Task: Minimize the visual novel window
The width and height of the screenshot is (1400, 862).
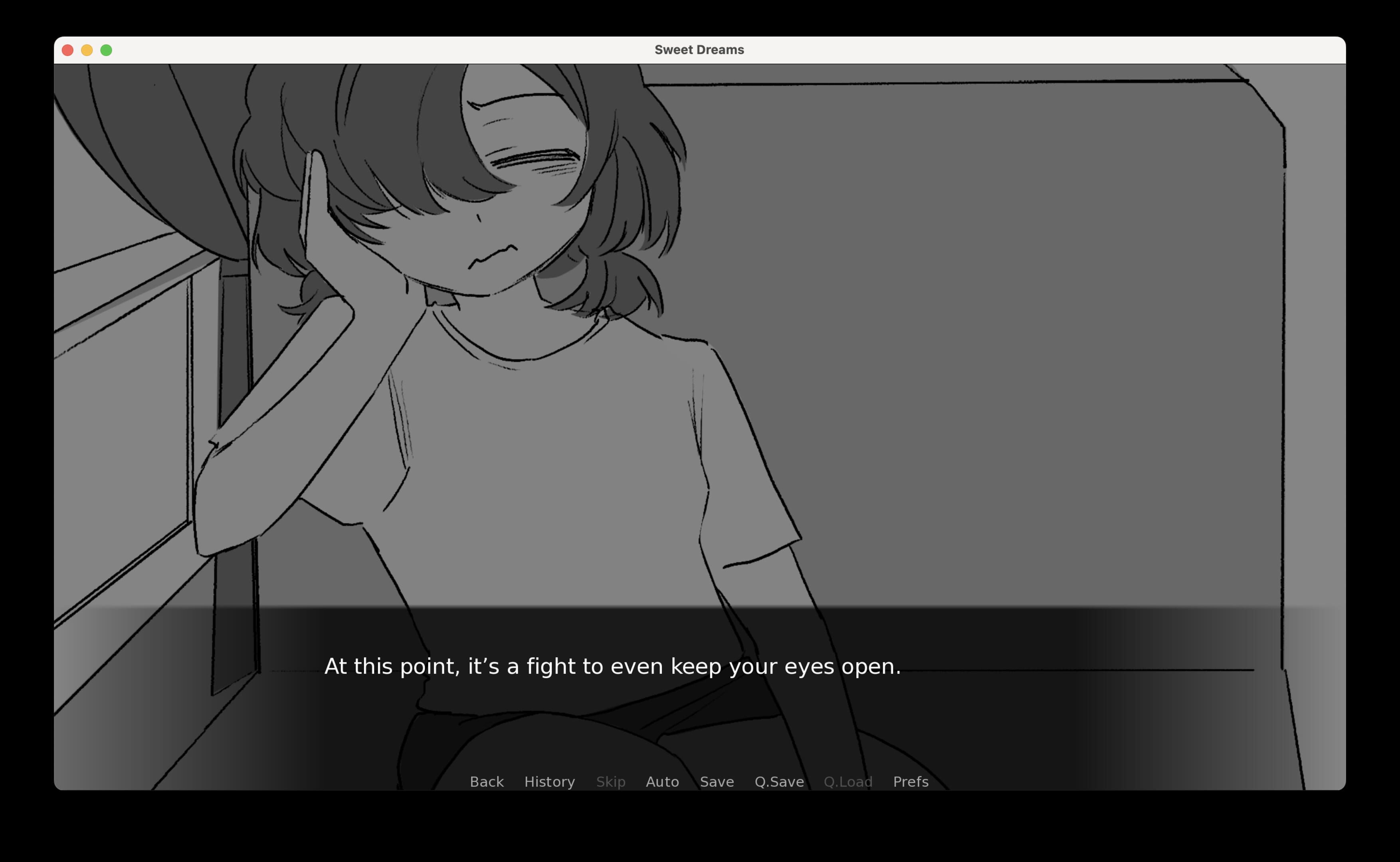Action: [87, 50]
